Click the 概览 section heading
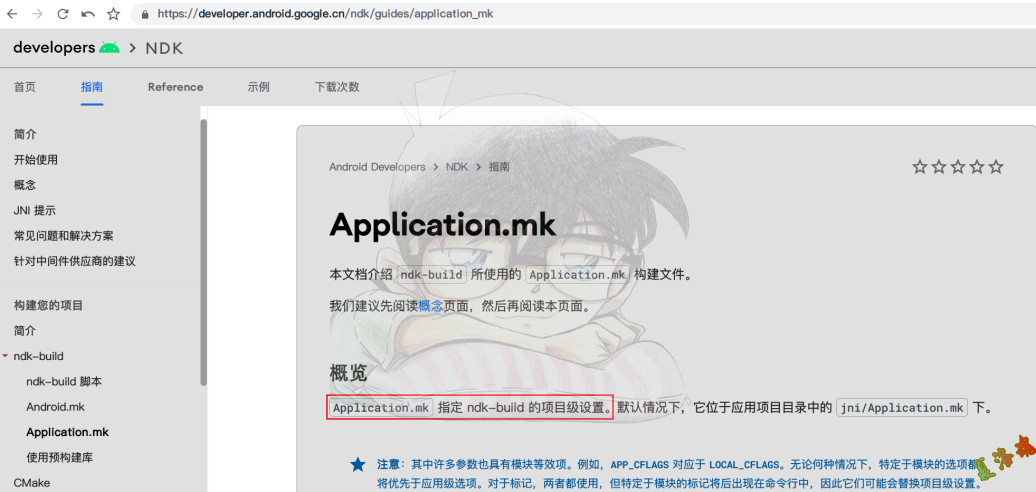This screenshot has width=1036, height=492. point(348,374)
